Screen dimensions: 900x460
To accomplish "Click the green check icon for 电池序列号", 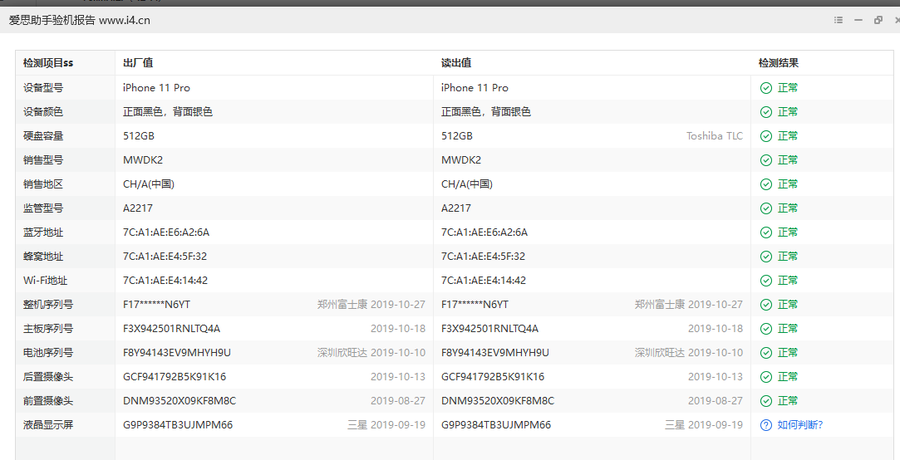I will 766,352.
